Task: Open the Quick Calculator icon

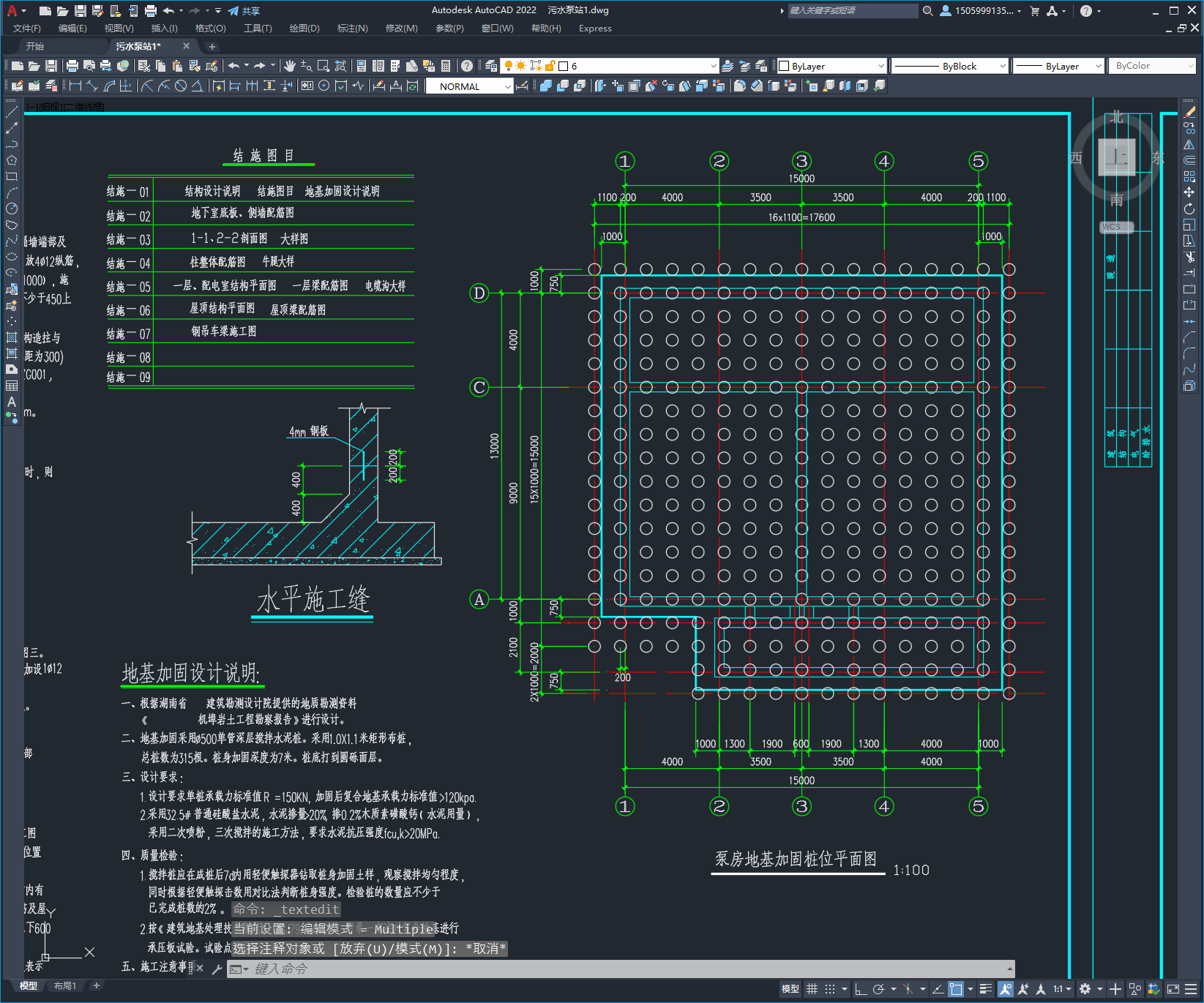Action: point(446,66)
